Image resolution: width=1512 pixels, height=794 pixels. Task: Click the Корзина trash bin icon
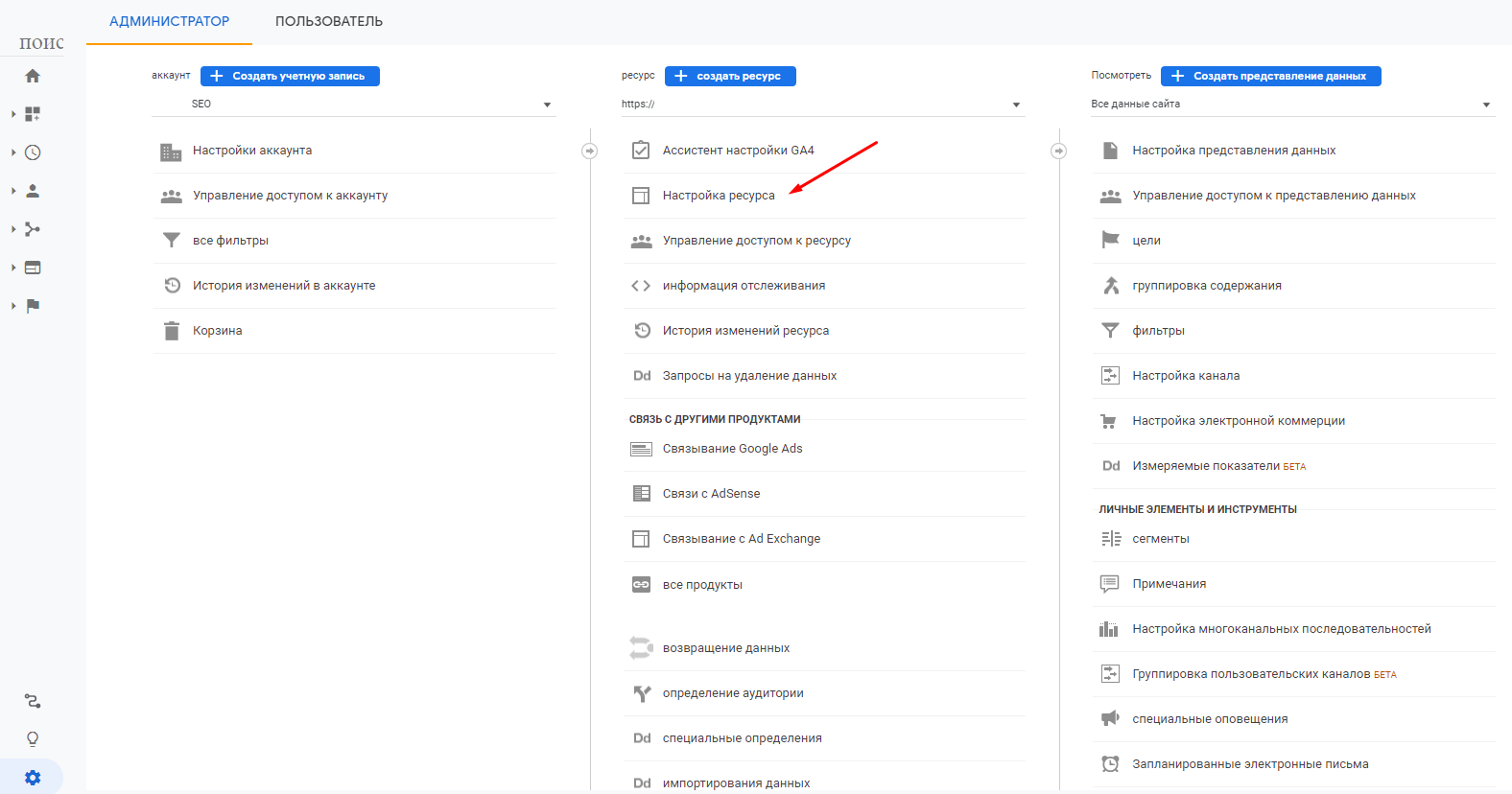coord(172,331)
